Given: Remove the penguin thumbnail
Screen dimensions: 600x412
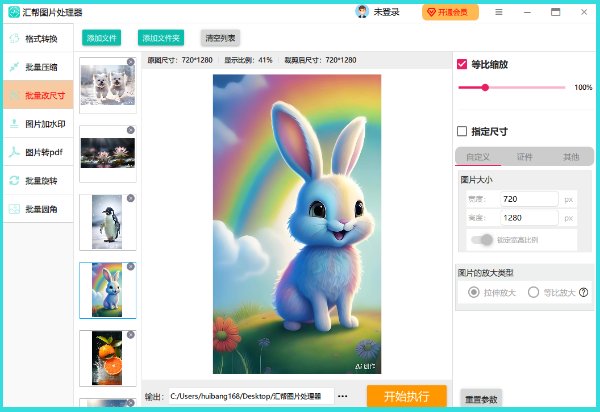Looking at the screenshot, I should click(x=130, y=198).
